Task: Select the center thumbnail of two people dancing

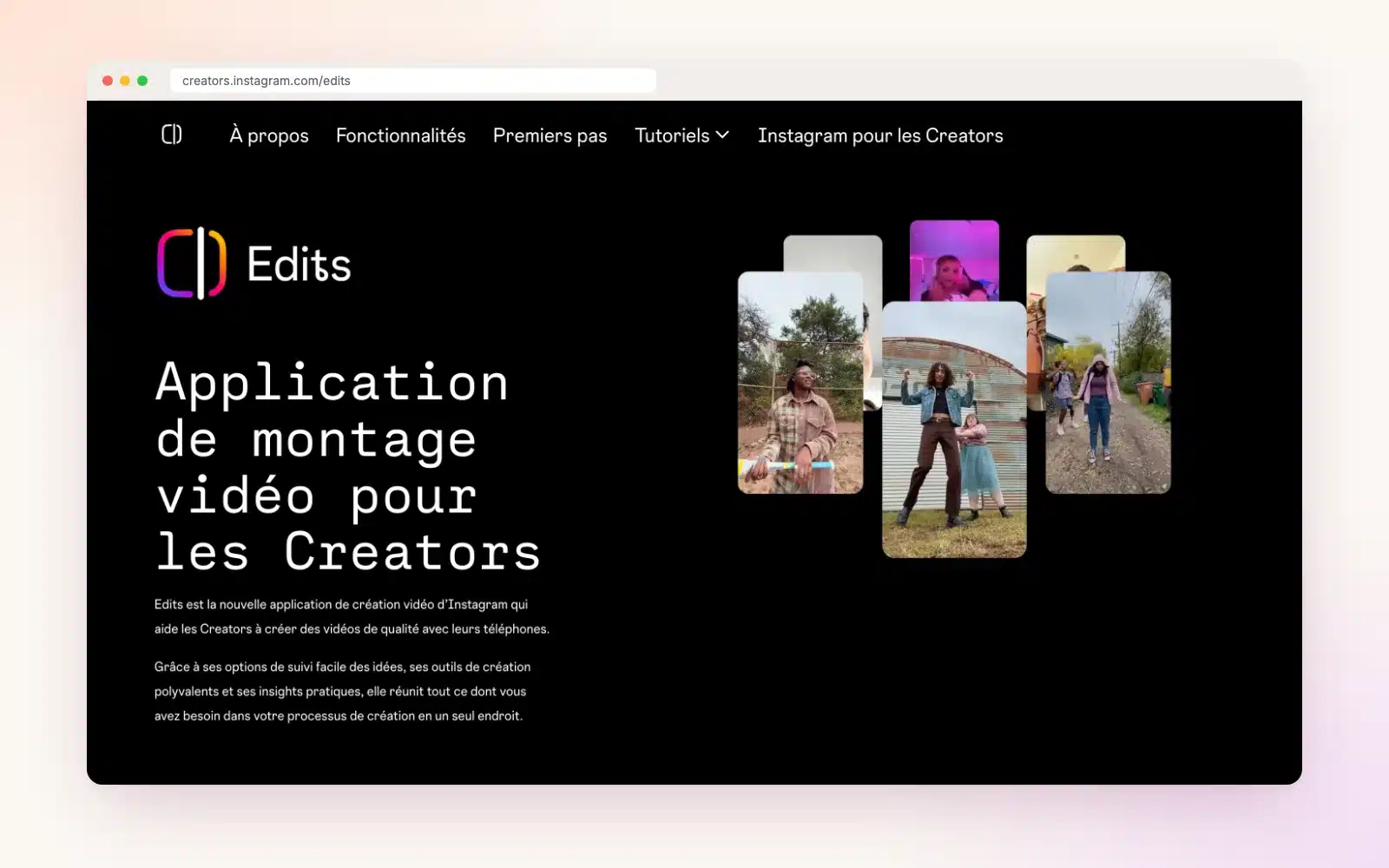Action: tap(954, 430)
